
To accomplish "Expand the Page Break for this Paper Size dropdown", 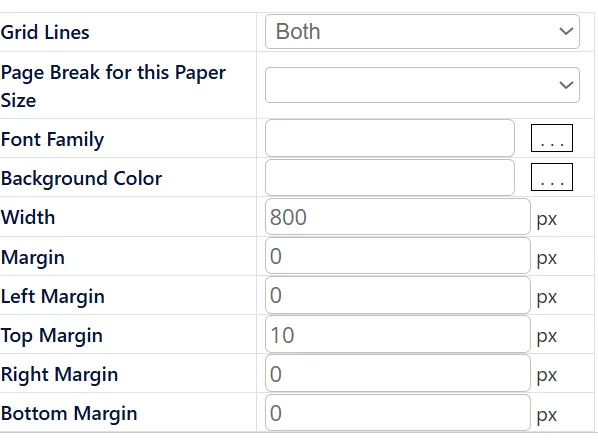I will coord(422,85).
